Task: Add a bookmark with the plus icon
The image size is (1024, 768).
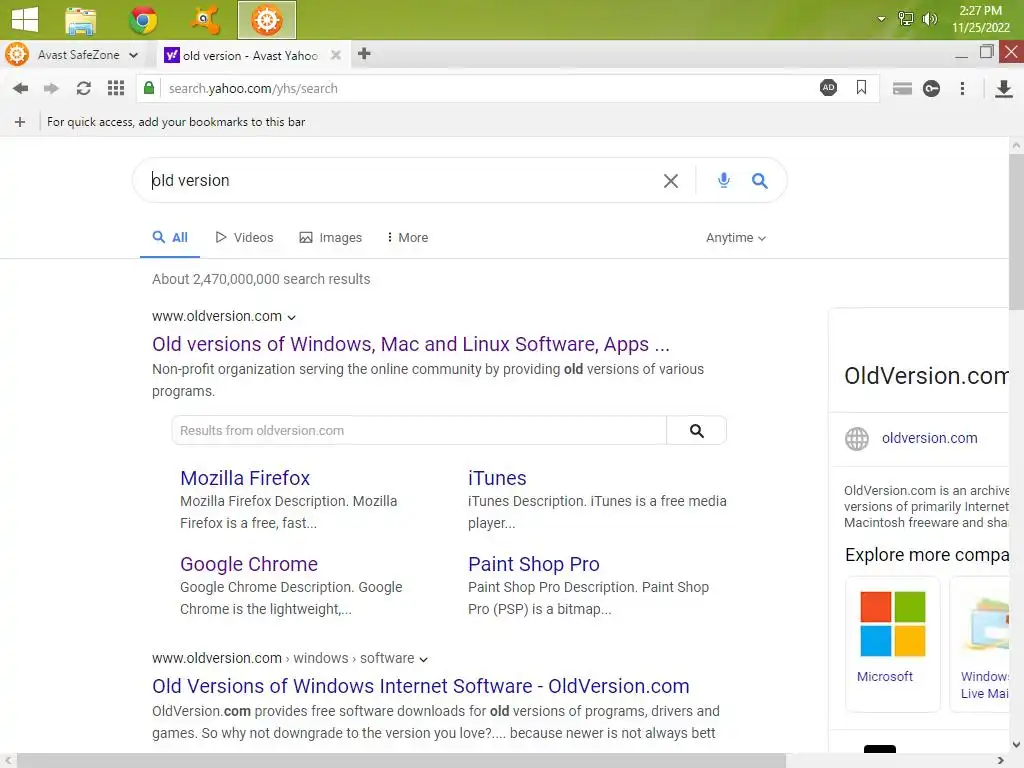Action: (x=20, y=122)
